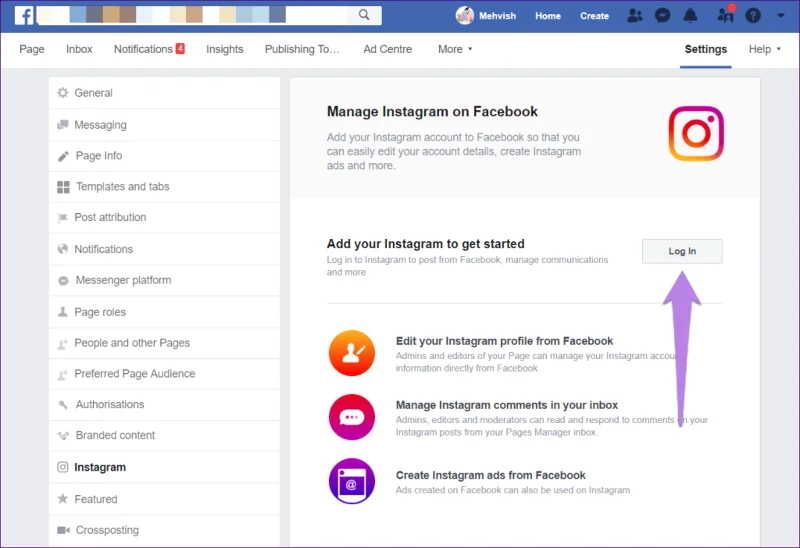Screen dimensions: 800x548
Task: Open Publishing Tools tab
Action: [x=302, y=49]
